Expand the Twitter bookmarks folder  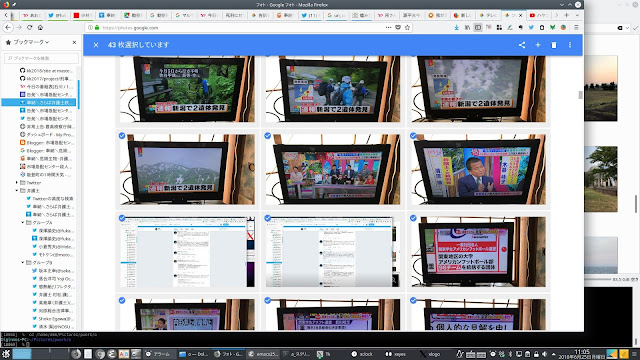coord(17,182)
